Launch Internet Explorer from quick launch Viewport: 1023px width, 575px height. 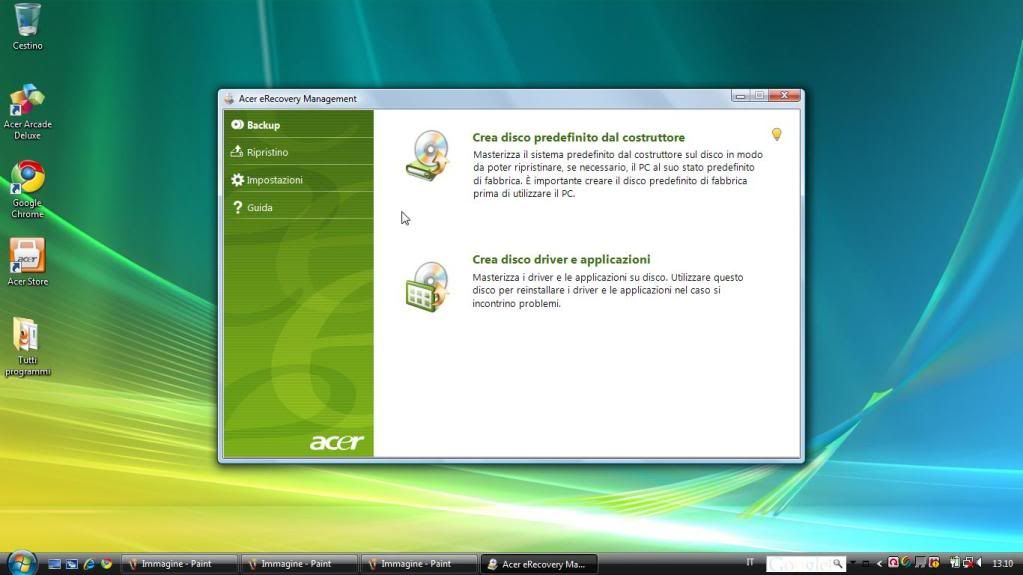[x=89, y=564]
